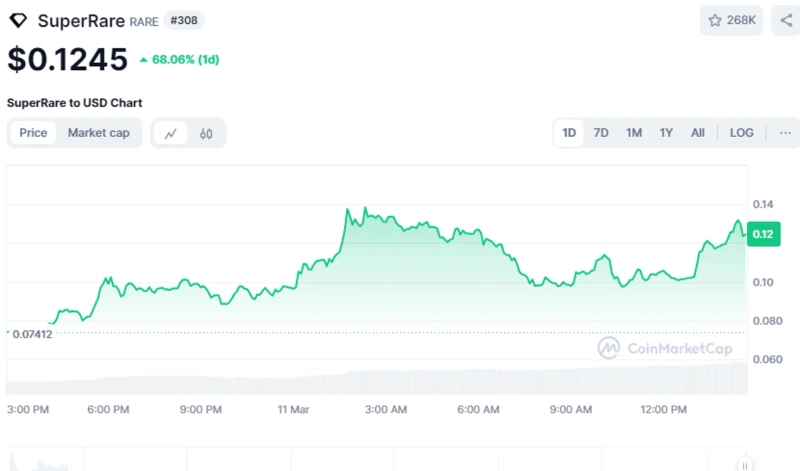Screen dimensions: 800x471
Task: Switch to candlestick chart icon
Action: [206, 133]
